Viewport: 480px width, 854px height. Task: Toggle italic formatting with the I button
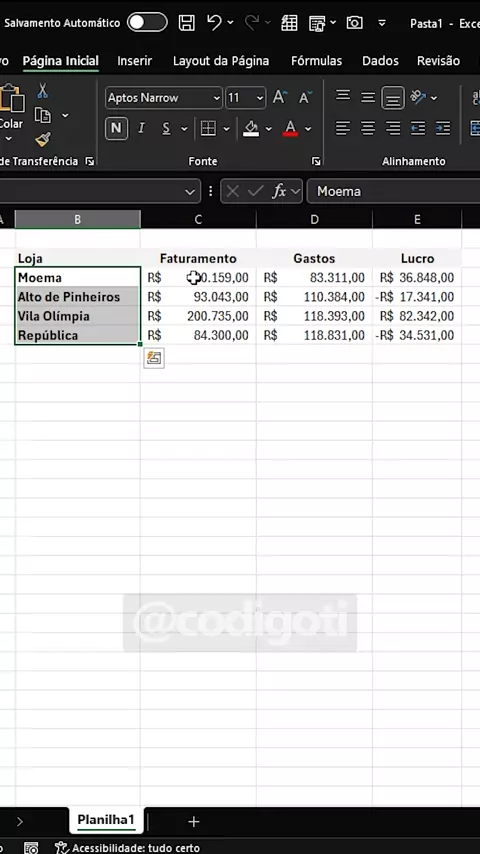coord(142,129)
